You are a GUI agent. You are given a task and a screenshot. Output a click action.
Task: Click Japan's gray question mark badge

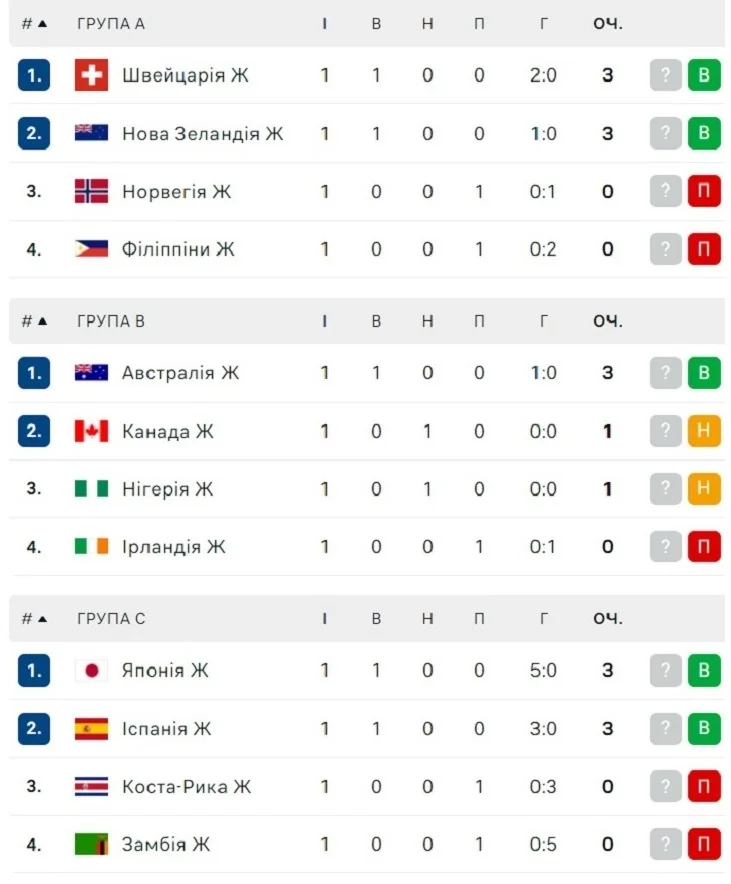point(665,670)
